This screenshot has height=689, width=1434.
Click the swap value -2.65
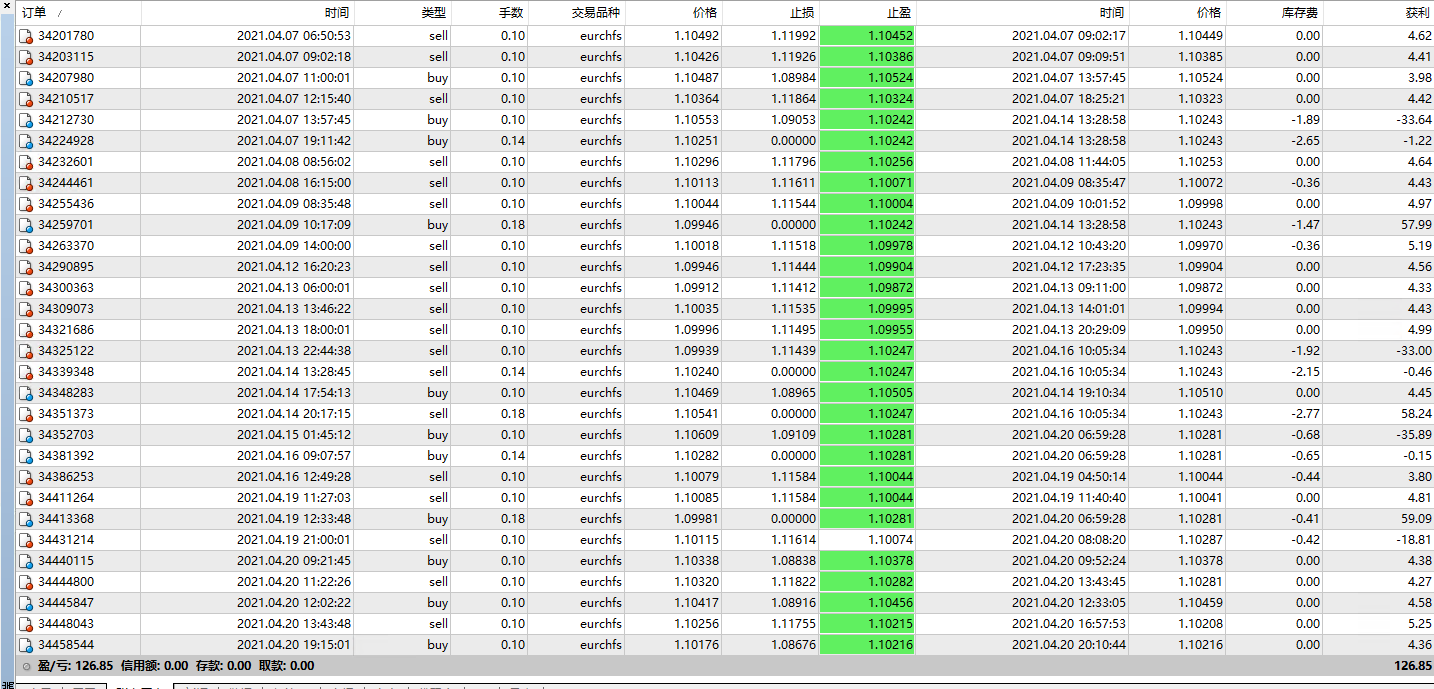point(1305,141)
